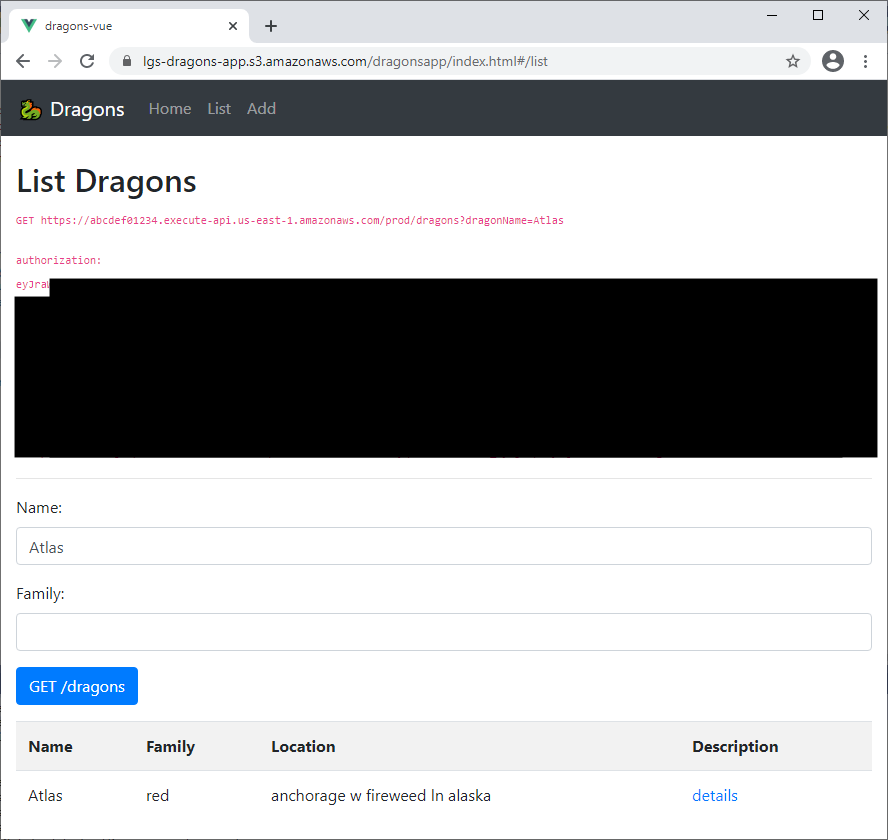888x840 pixels.
Task: Bookmark the page using the star icon
Action: click(x=793, y=61)
